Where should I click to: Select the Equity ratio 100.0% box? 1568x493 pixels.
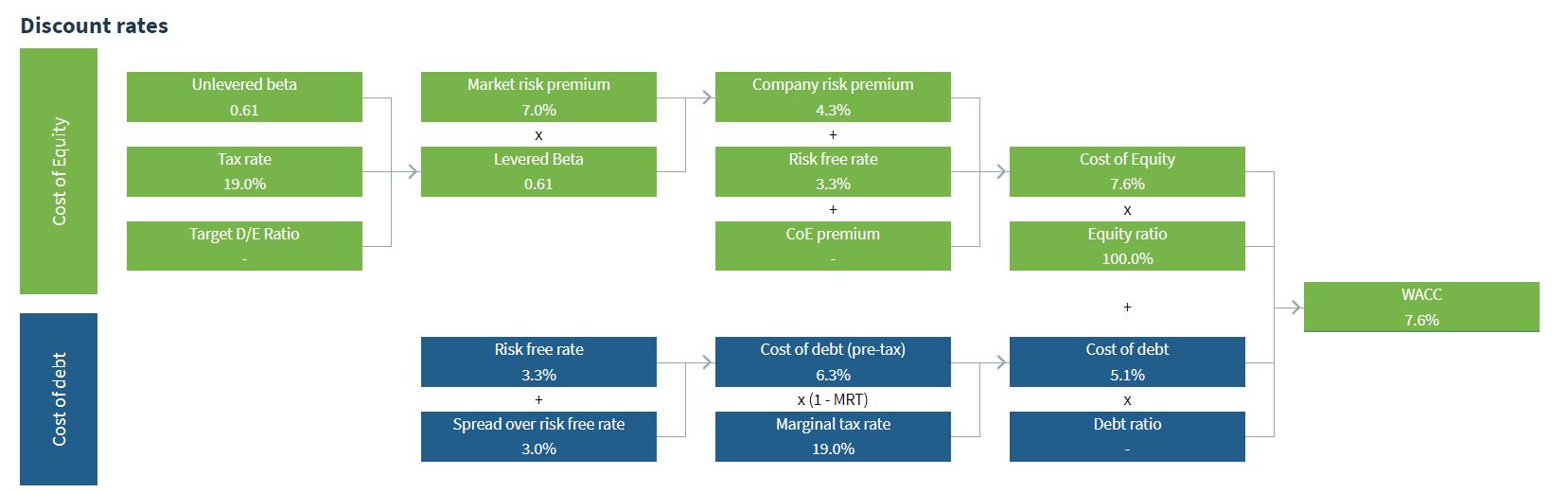[1127, 246]
